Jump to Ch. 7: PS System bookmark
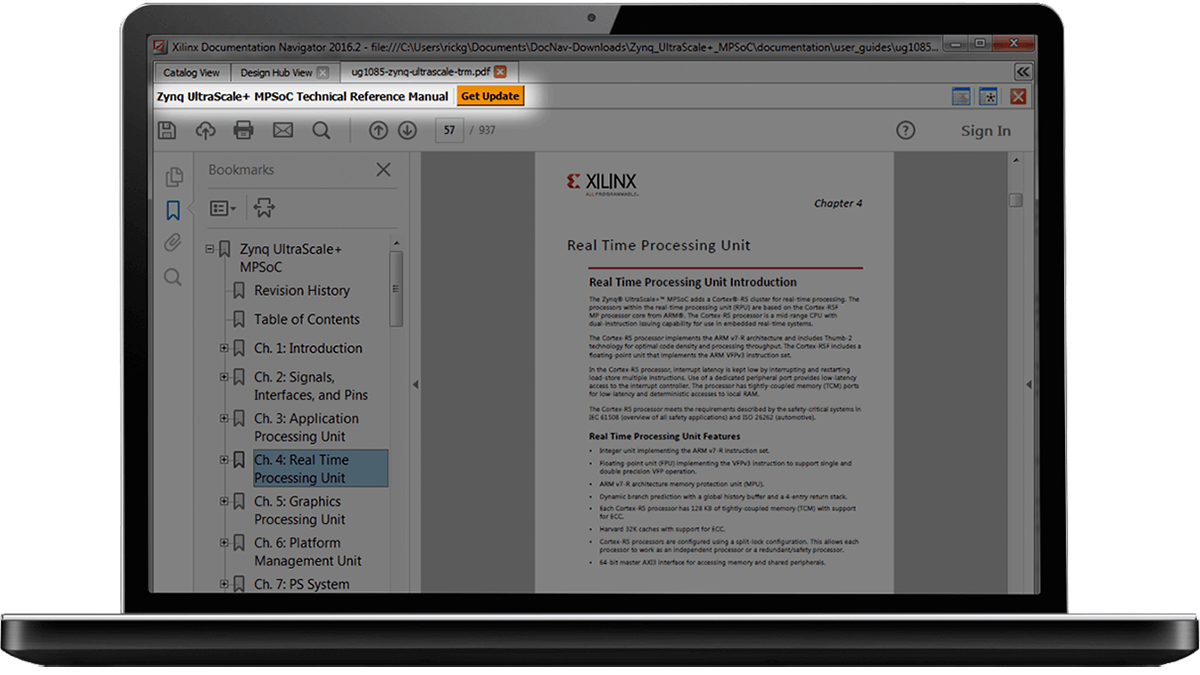Screen dimensions: 1200x675 302,584
